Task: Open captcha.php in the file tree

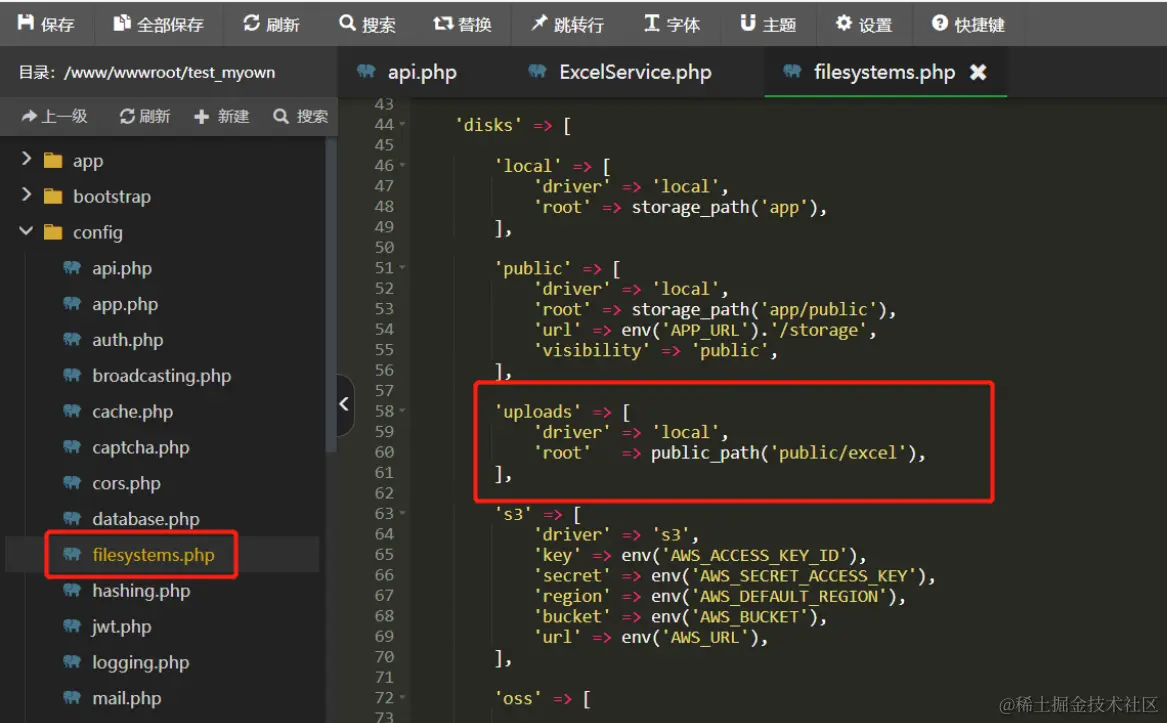Action: 141,447
